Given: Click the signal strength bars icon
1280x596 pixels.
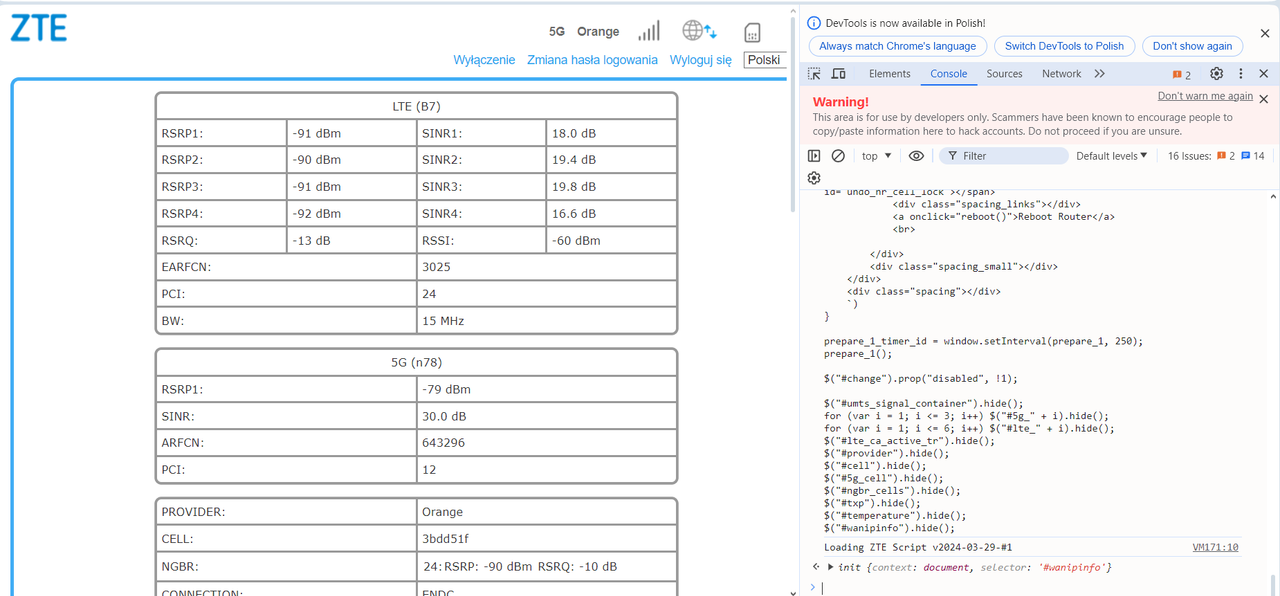Looking at the screenshot, I should [649, 32].
